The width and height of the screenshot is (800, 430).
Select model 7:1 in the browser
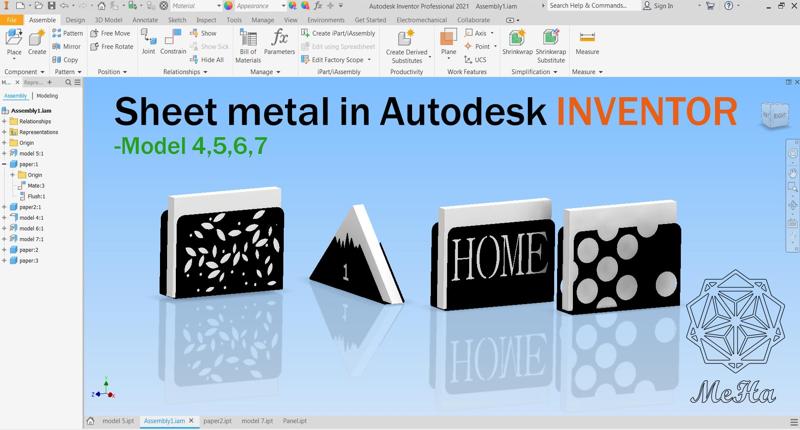coord(27,239)
